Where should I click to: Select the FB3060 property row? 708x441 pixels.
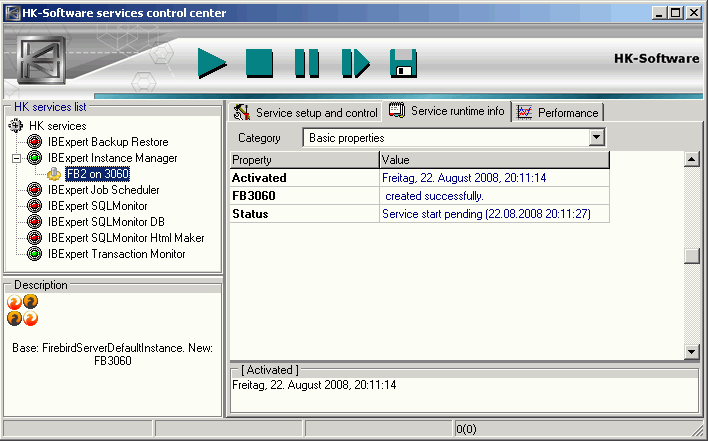[419, 196]
